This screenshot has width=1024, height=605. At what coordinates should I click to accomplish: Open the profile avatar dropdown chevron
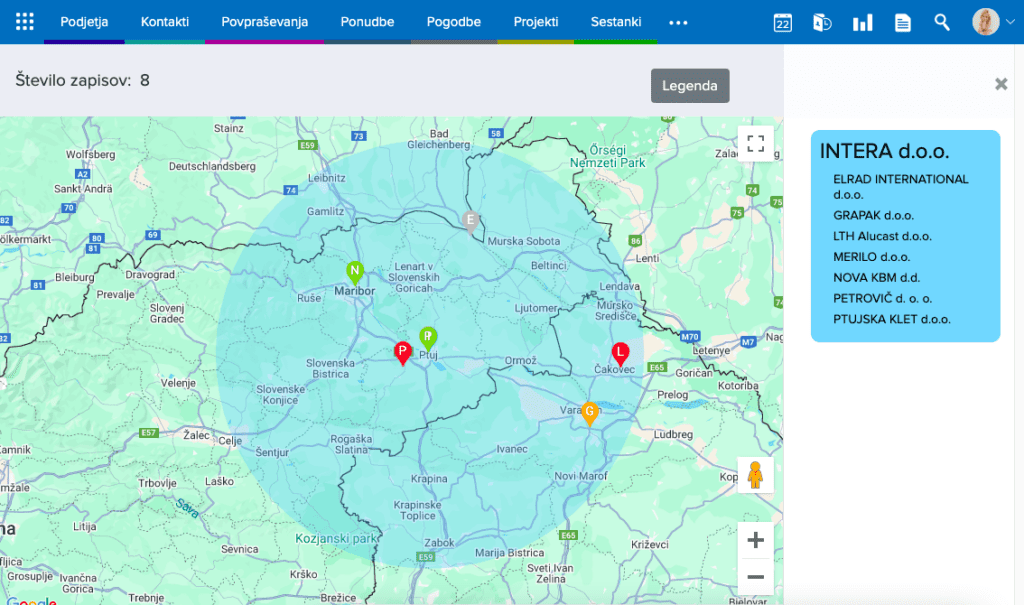1010,21
